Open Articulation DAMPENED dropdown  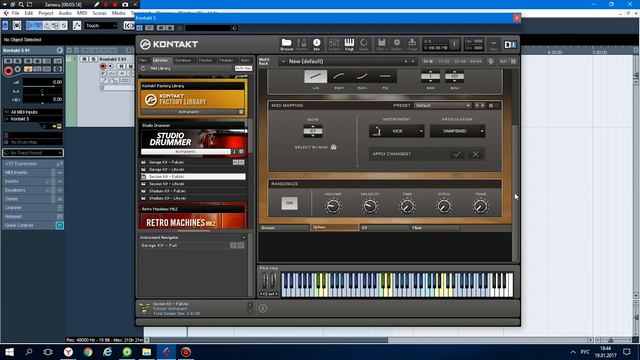coord(457,131)
